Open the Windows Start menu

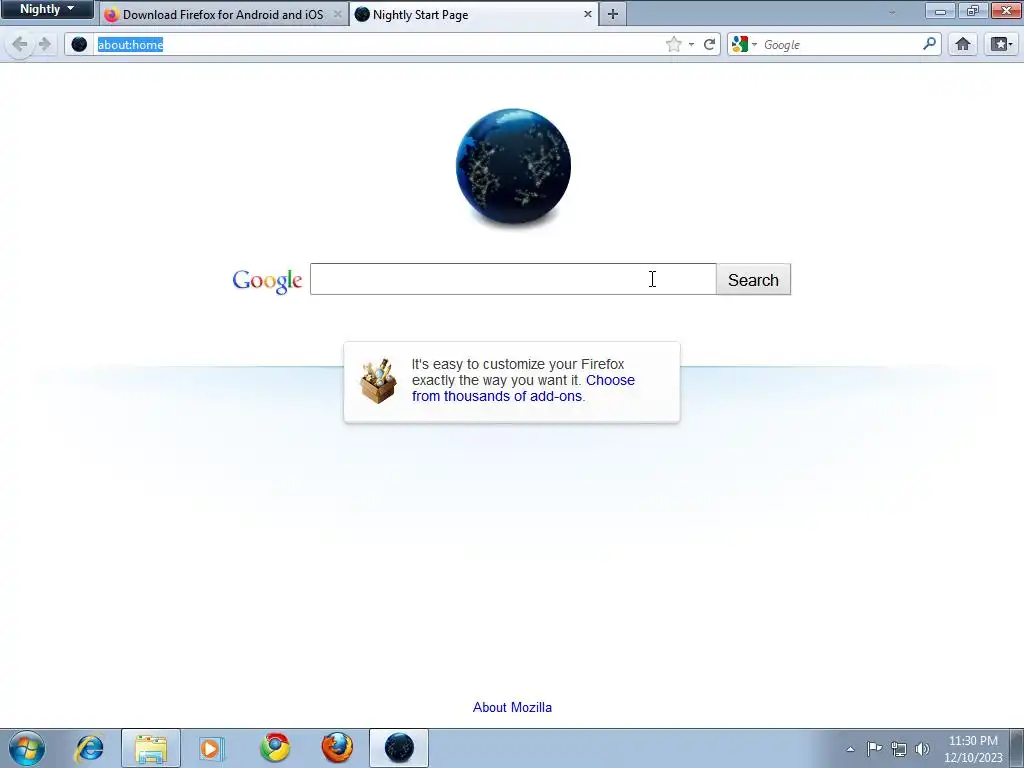click(27, 748)
